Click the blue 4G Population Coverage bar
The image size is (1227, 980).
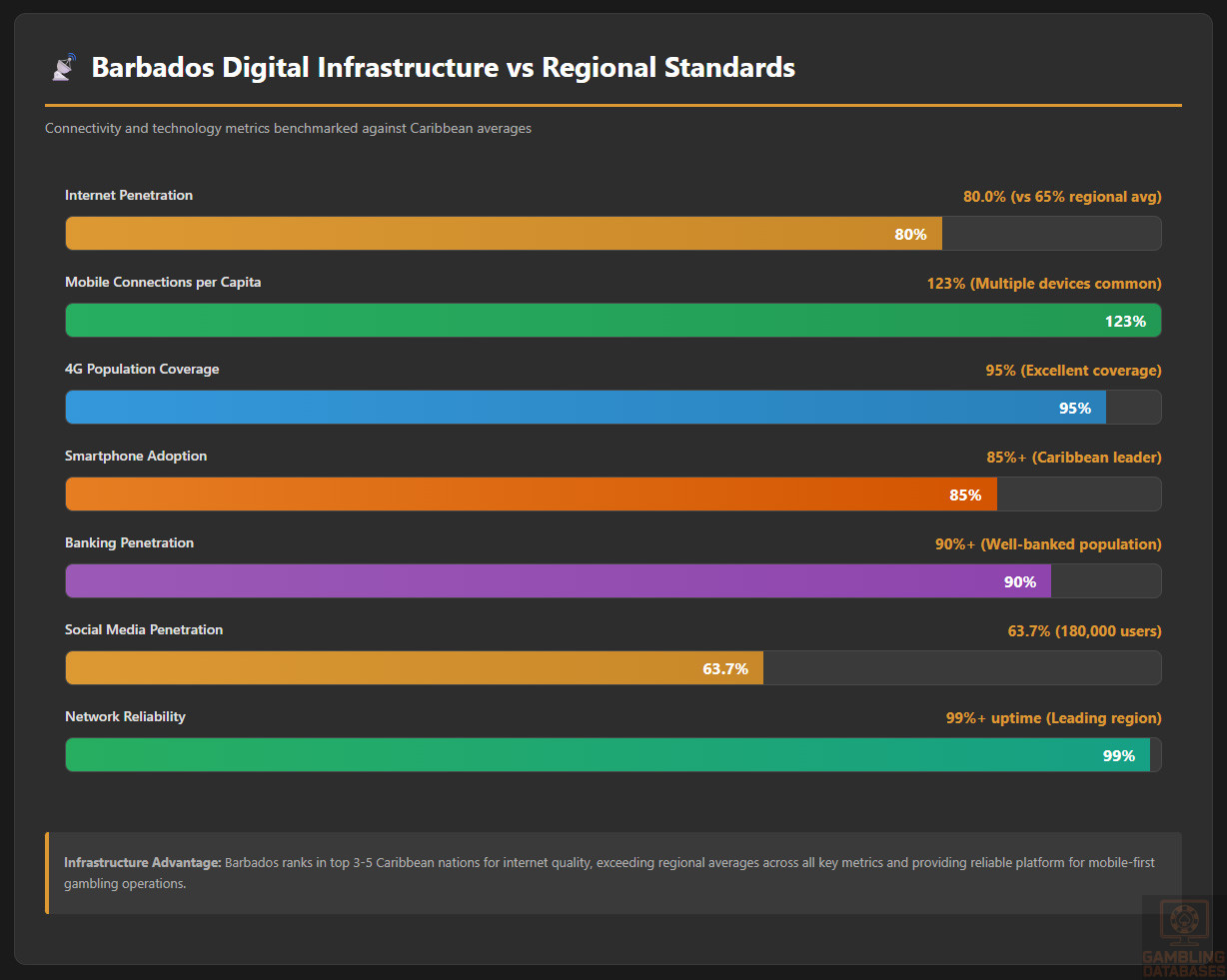[586, 408]
